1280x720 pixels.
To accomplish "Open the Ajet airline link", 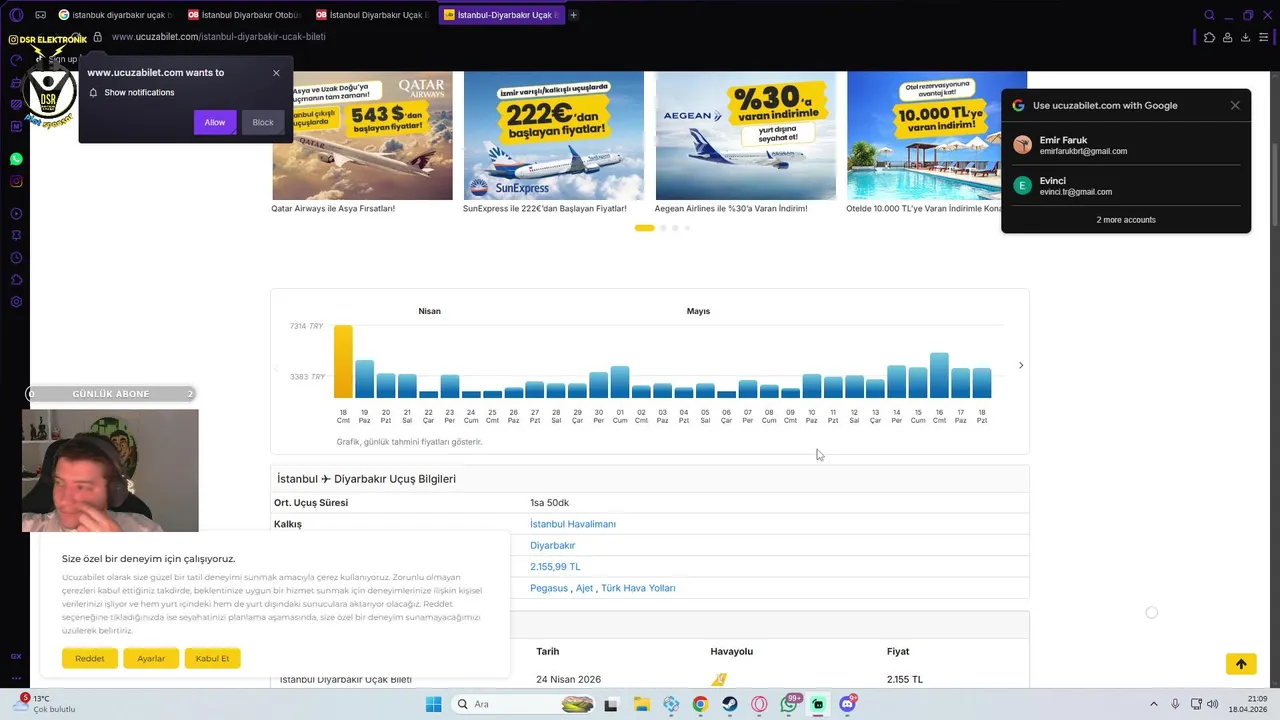I will [x=584, y=588].
